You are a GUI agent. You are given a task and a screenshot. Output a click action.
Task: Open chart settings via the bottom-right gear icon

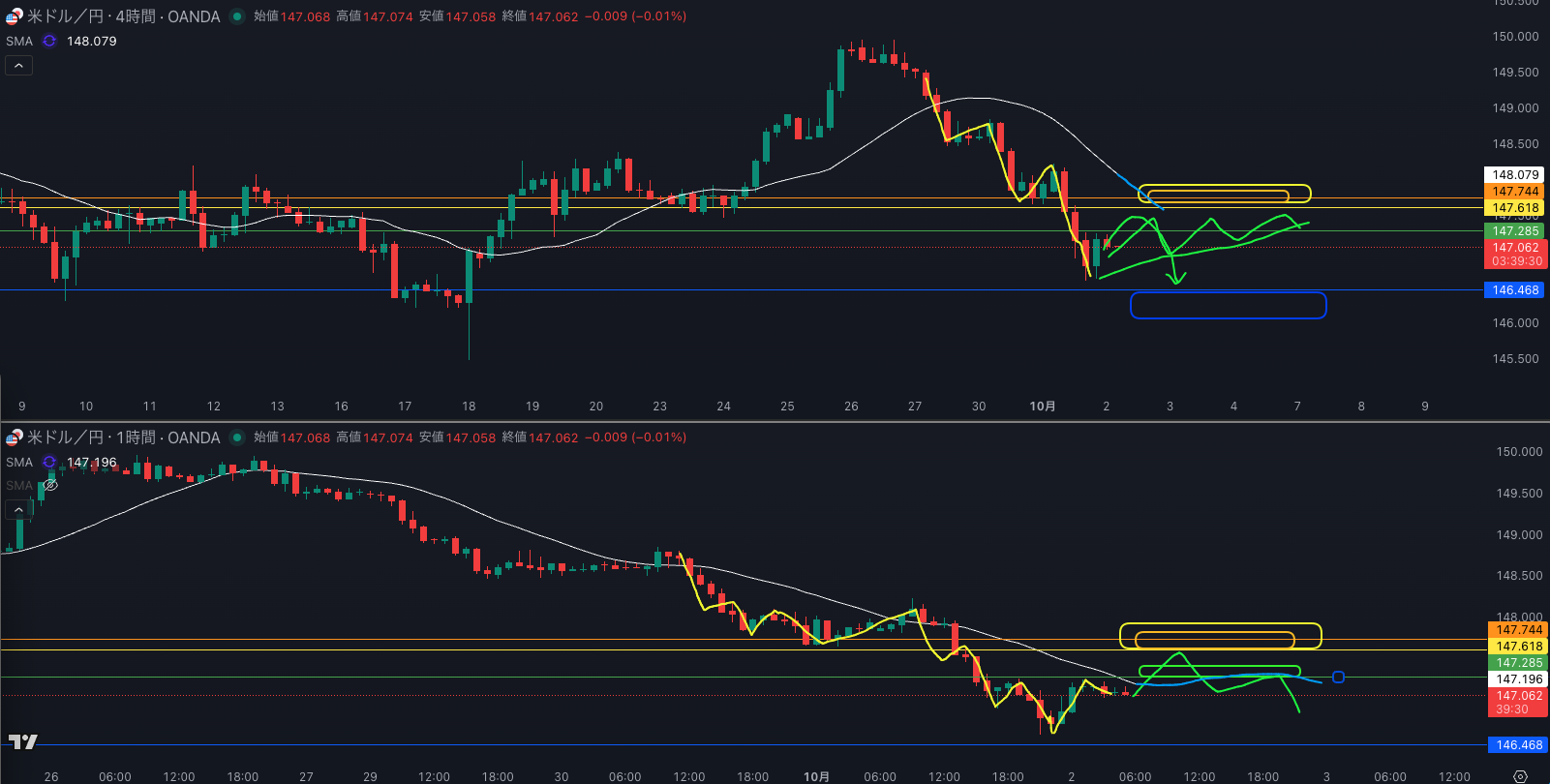tap(1520, 776)
